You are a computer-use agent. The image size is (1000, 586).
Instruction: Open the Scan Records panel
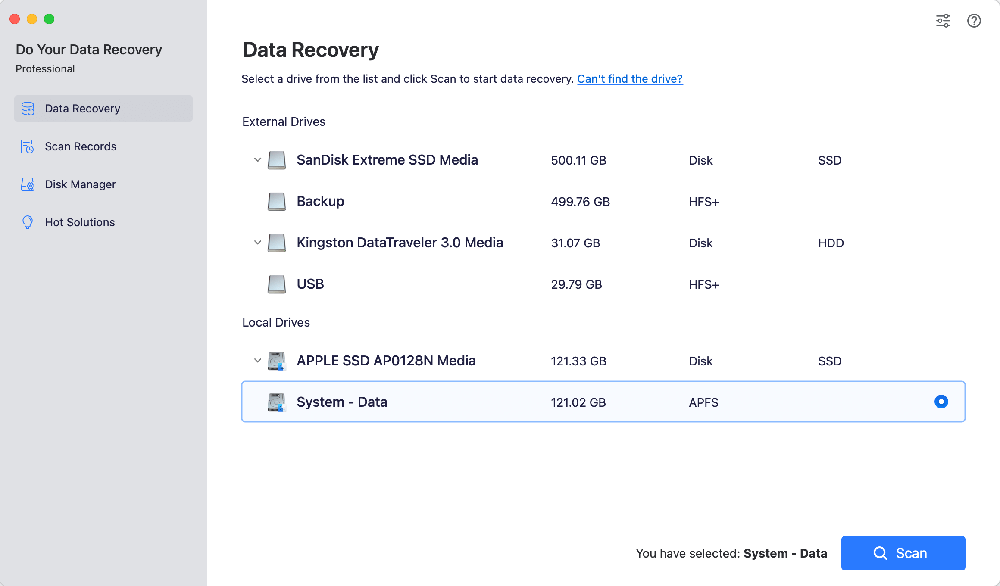point(27,146)
